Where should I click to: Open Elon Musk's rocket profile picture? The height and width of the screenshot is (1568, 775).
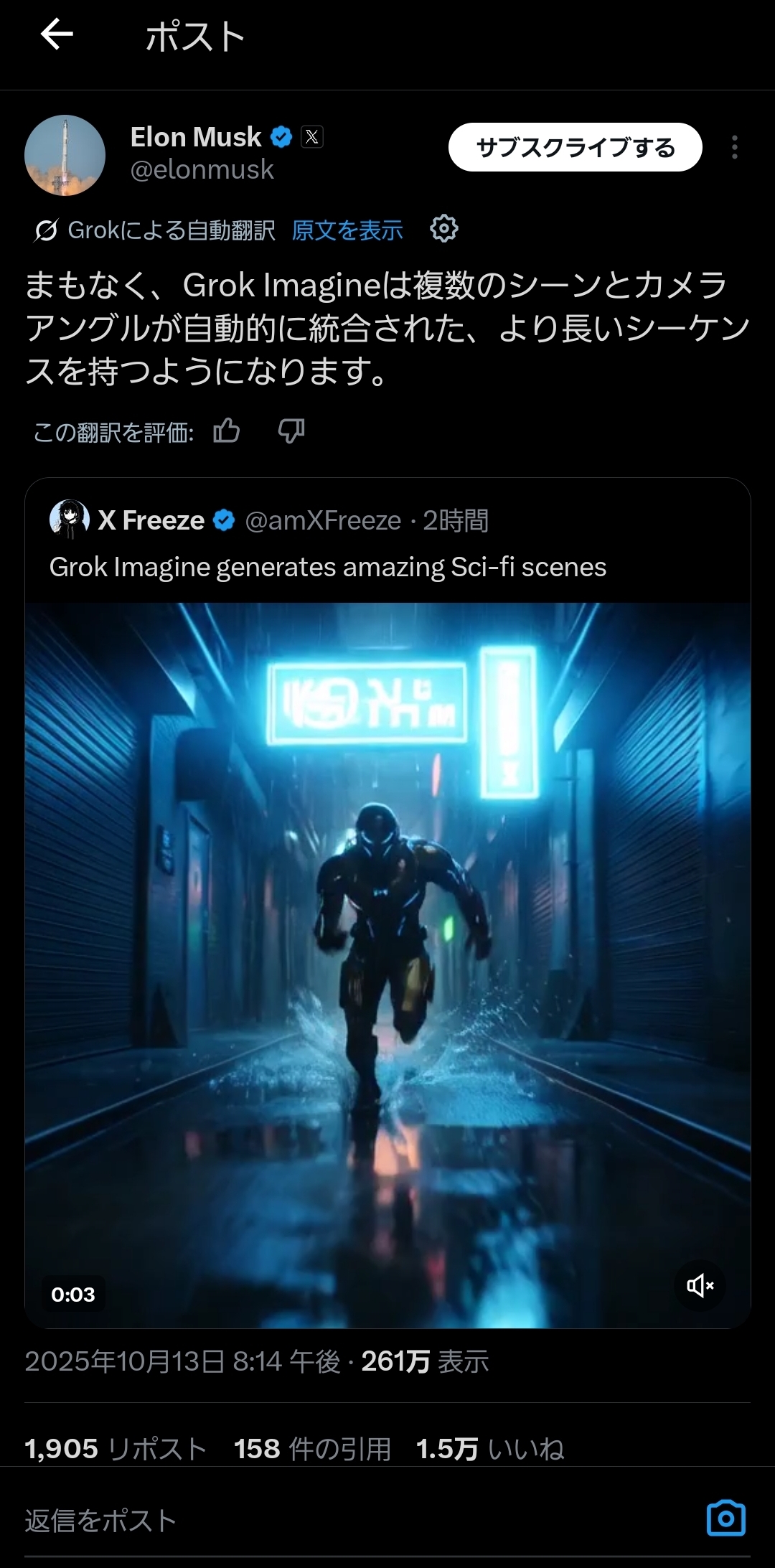point(65,155)
